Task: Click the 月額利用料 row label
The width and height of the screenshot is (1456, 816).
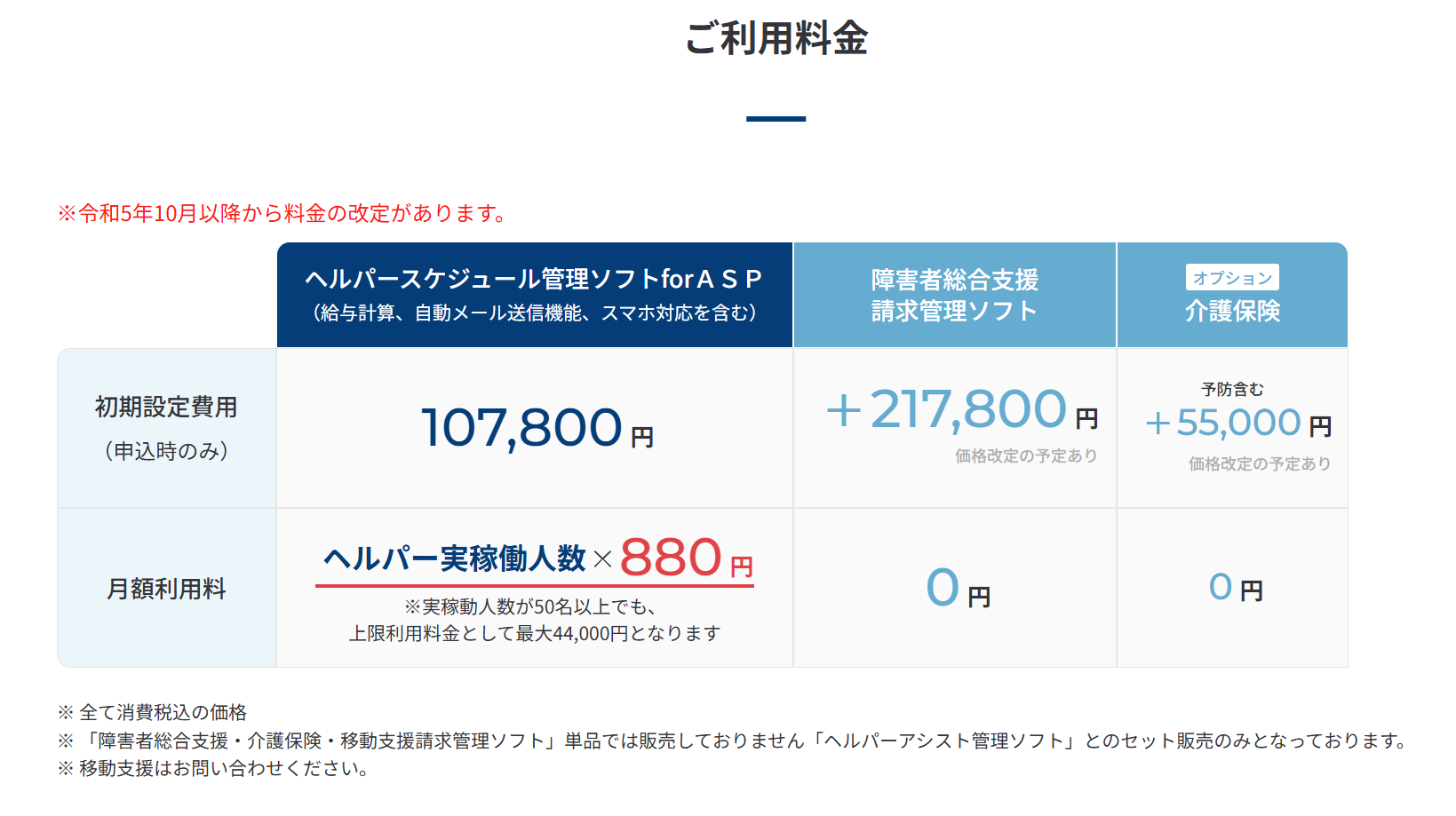Action: [x=166, y=589]
